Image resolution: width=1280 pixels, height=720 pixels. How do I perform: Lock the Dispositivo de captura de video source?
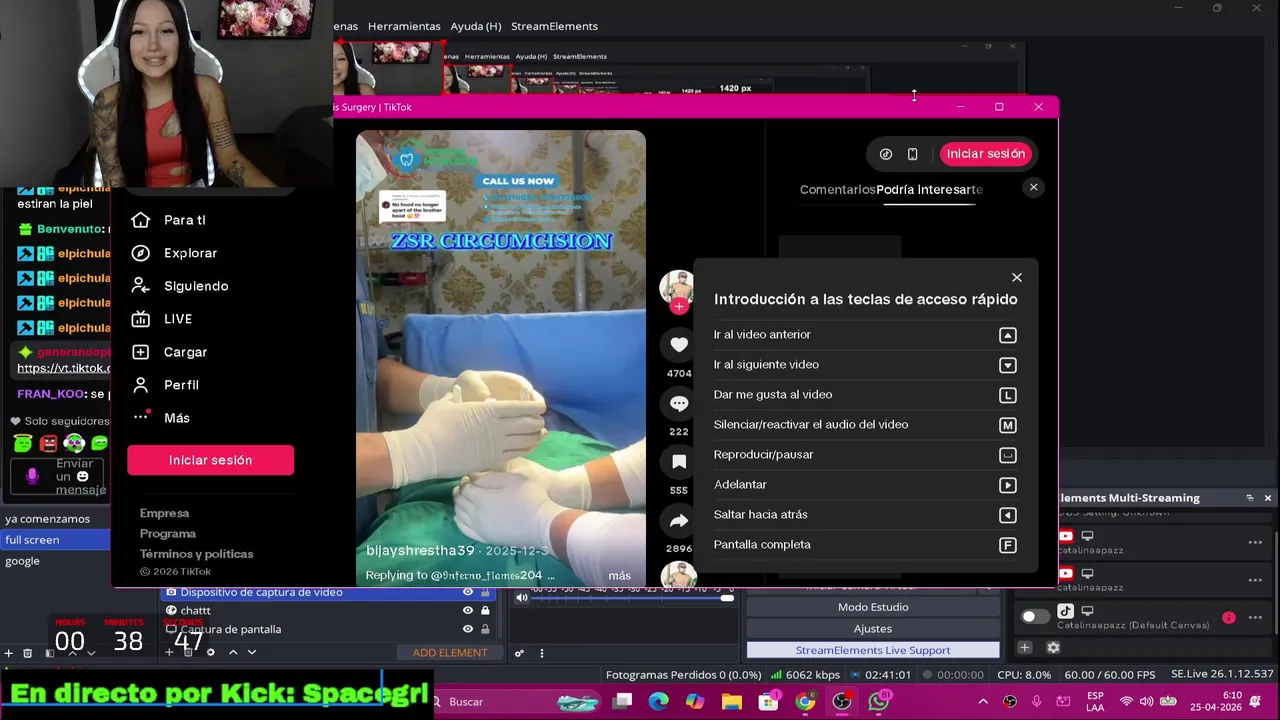[485, 592]
